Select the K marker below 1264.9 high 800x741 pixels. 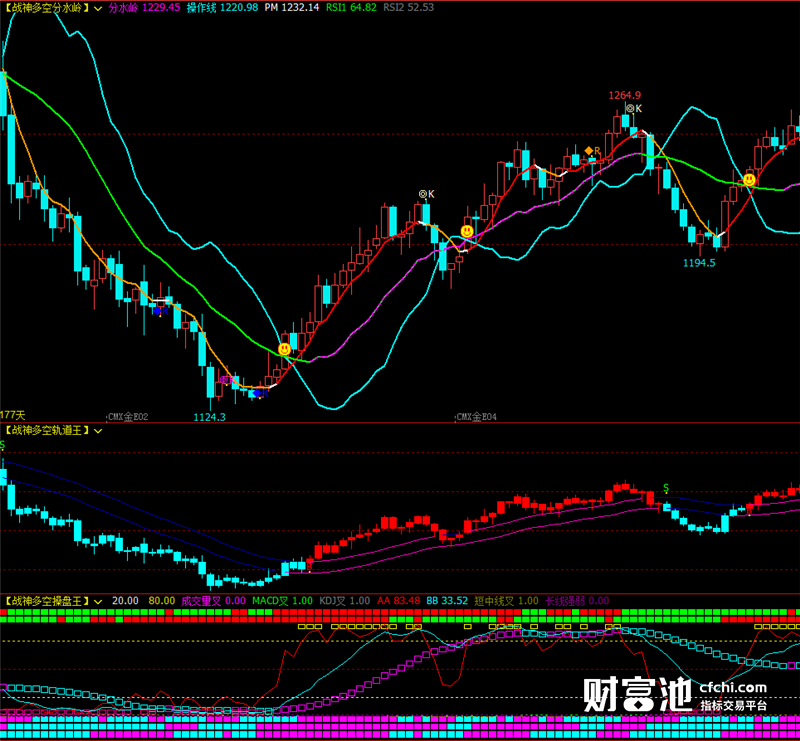634,108
